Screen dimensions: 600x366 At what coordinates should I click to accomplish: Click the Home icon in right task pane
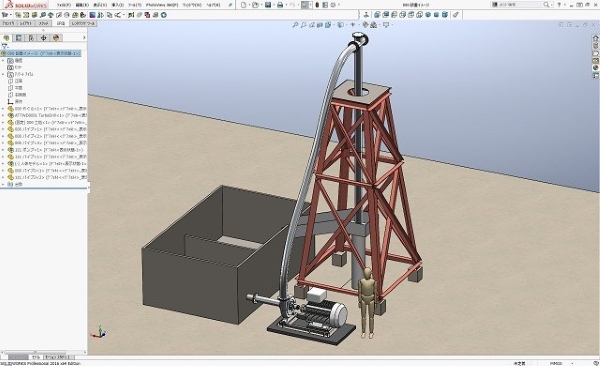coord(595,38)
